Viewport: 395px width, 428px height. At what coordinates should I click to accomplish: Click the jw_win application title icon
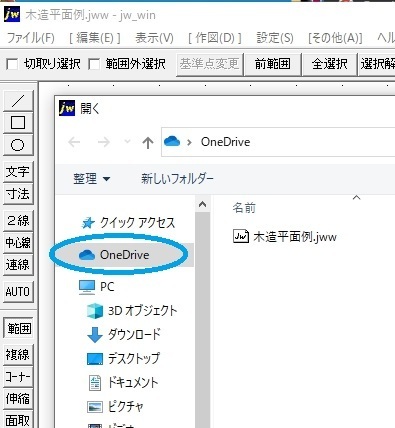12,15
